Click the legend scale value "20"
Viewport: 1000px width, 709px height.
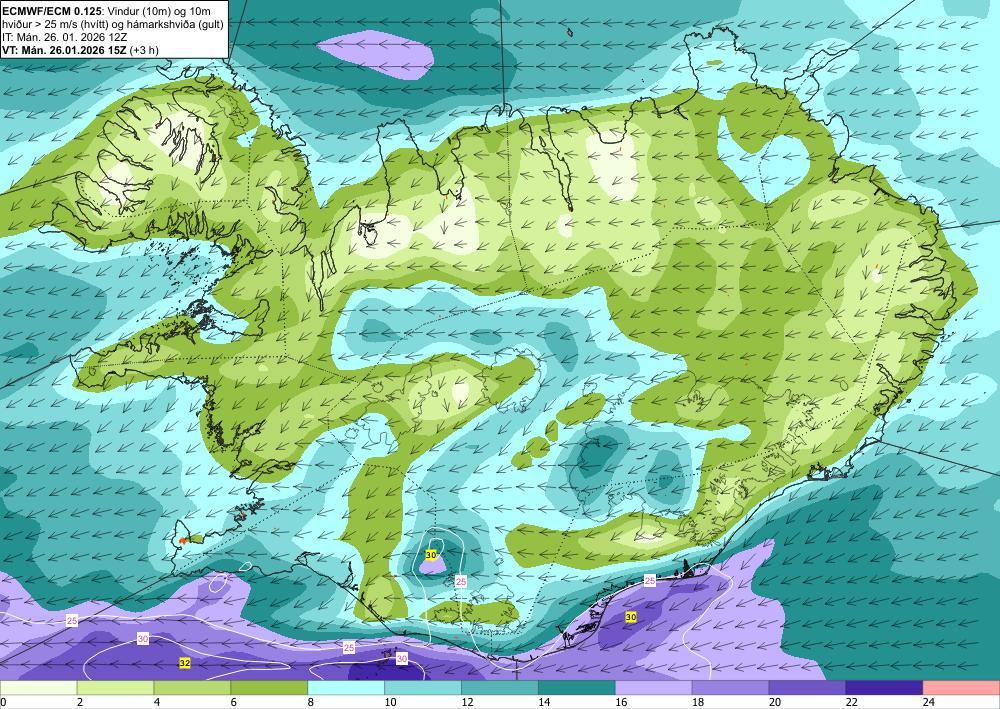pyautogui.click(x=775, y=702)
